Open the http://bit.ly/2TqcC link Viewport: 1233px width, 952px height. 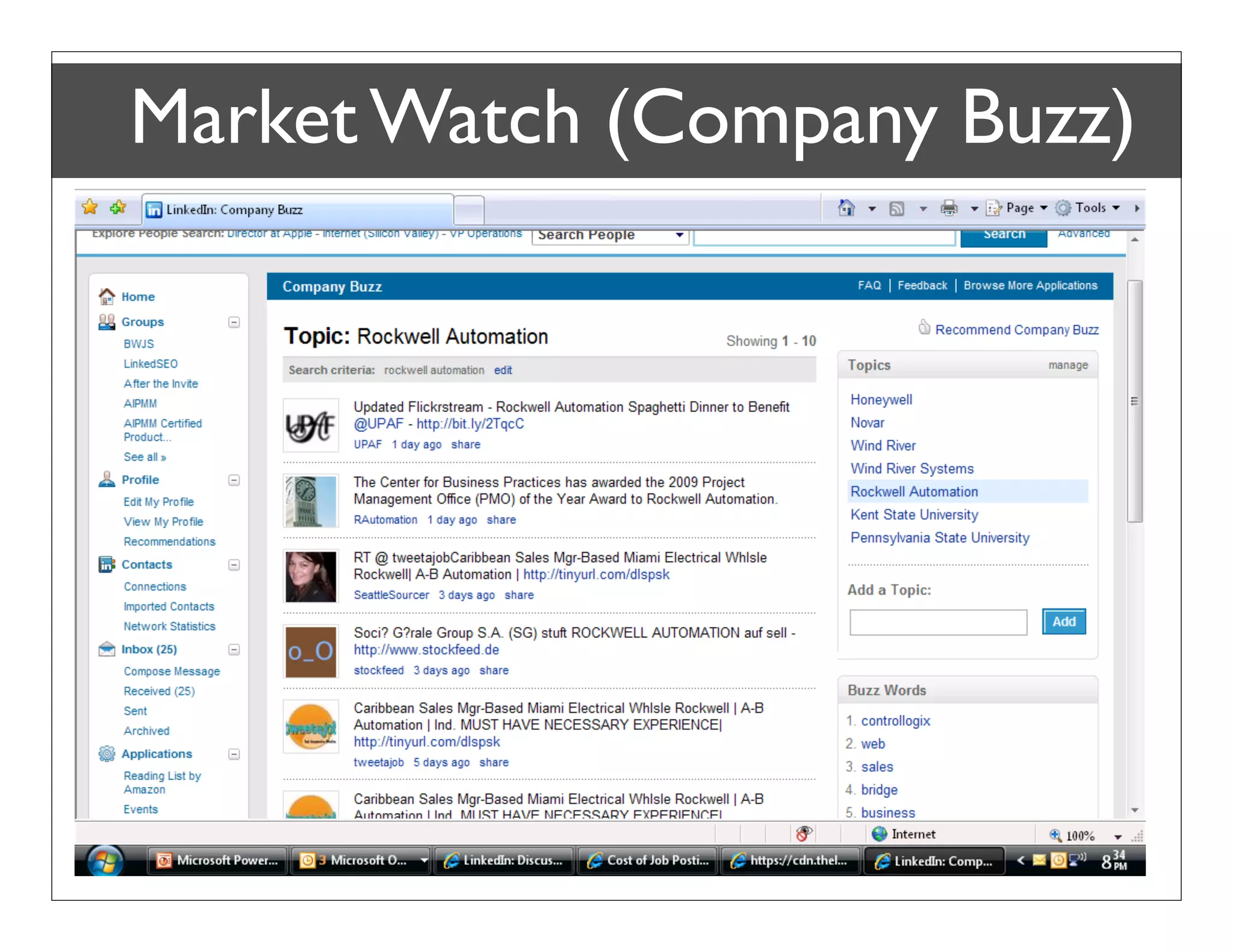tap(470, 424)
